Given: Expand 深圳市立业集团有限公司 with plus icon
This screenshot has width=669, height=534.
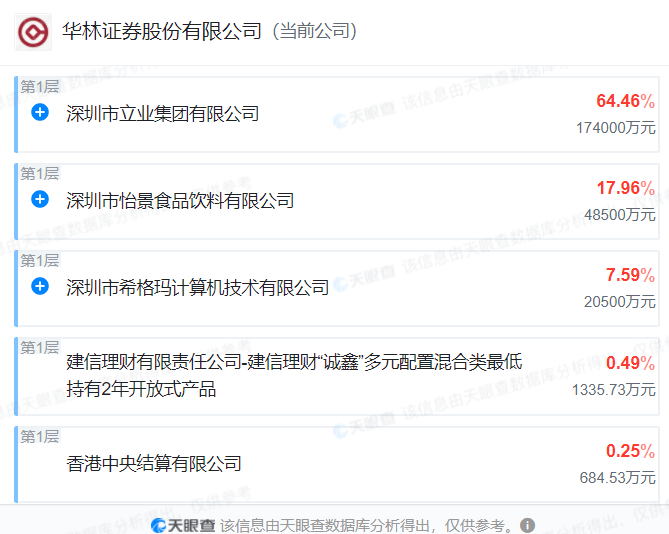Looking at the screenshot, I should 40,112.
